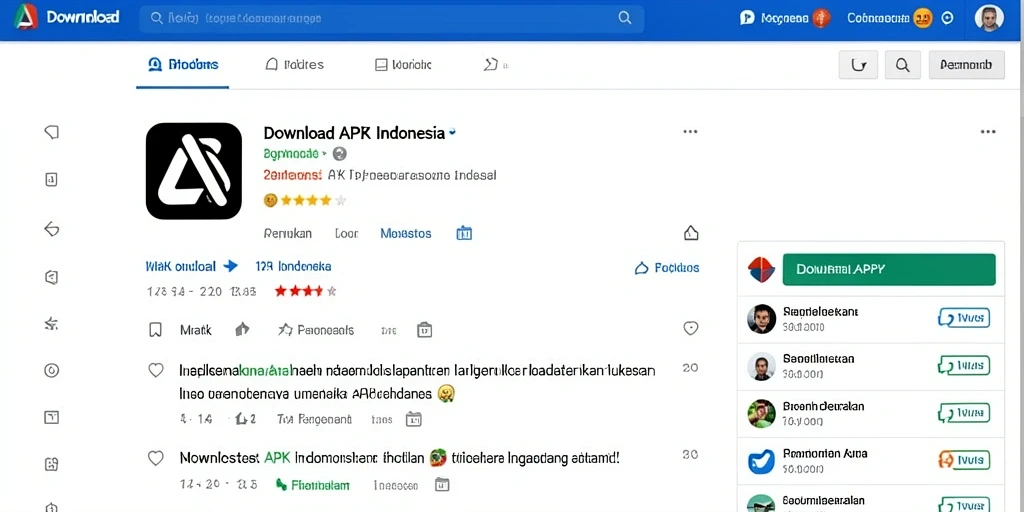Open three-dot menu beside app title

(x=690, y=132)
